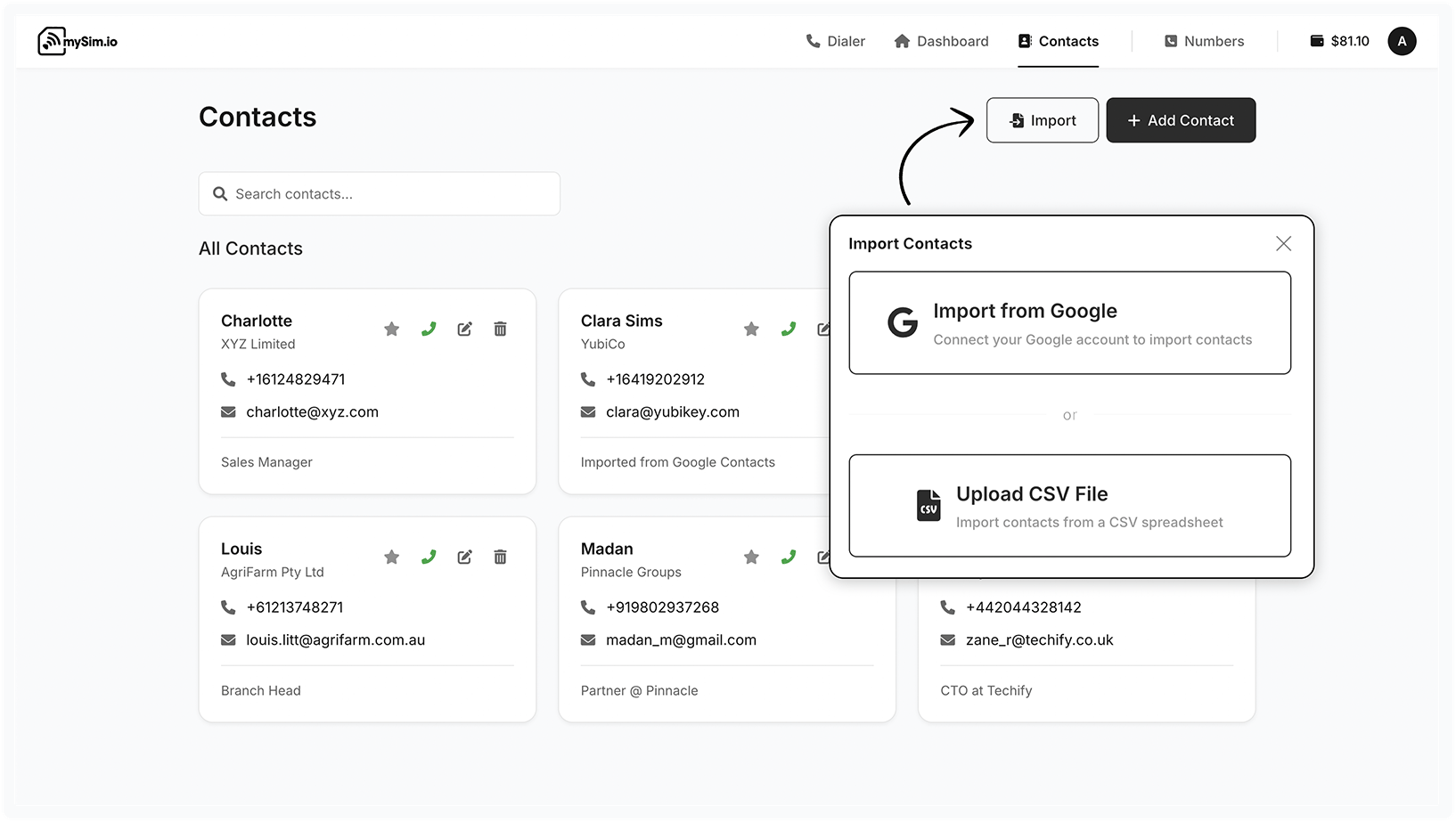
Task: Click Louis's number +61213748271
Action: pos(295,607)
